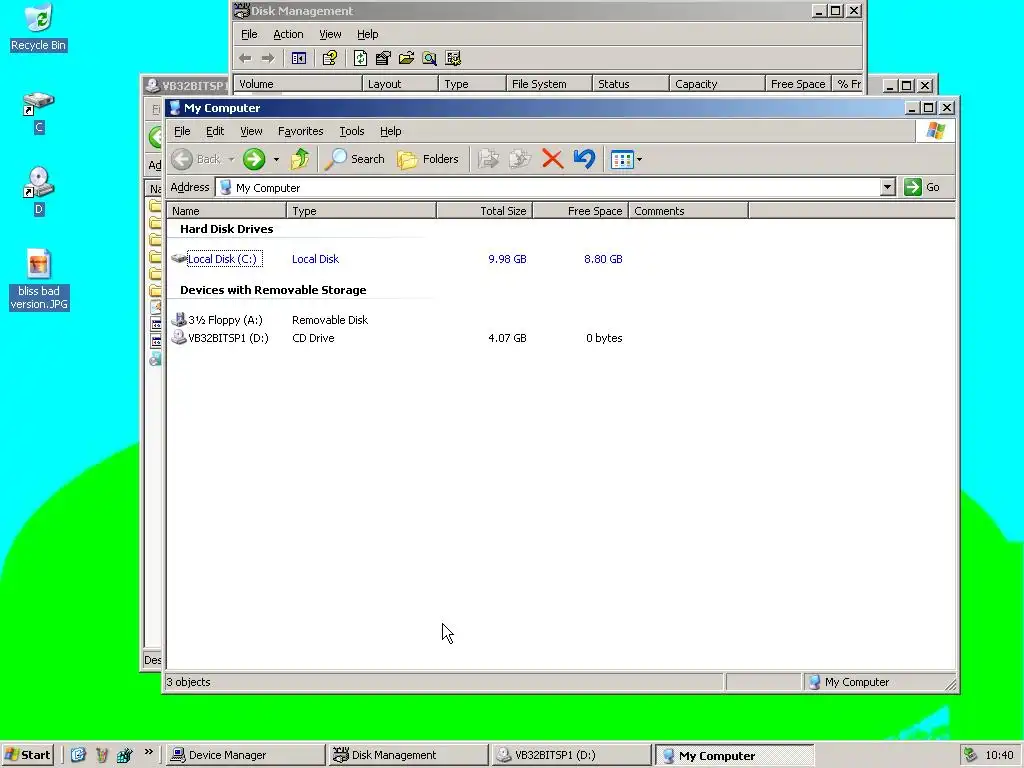Open Help menu in Disk Management
The height and width of the screenshot is (768, 1024).
368,34
